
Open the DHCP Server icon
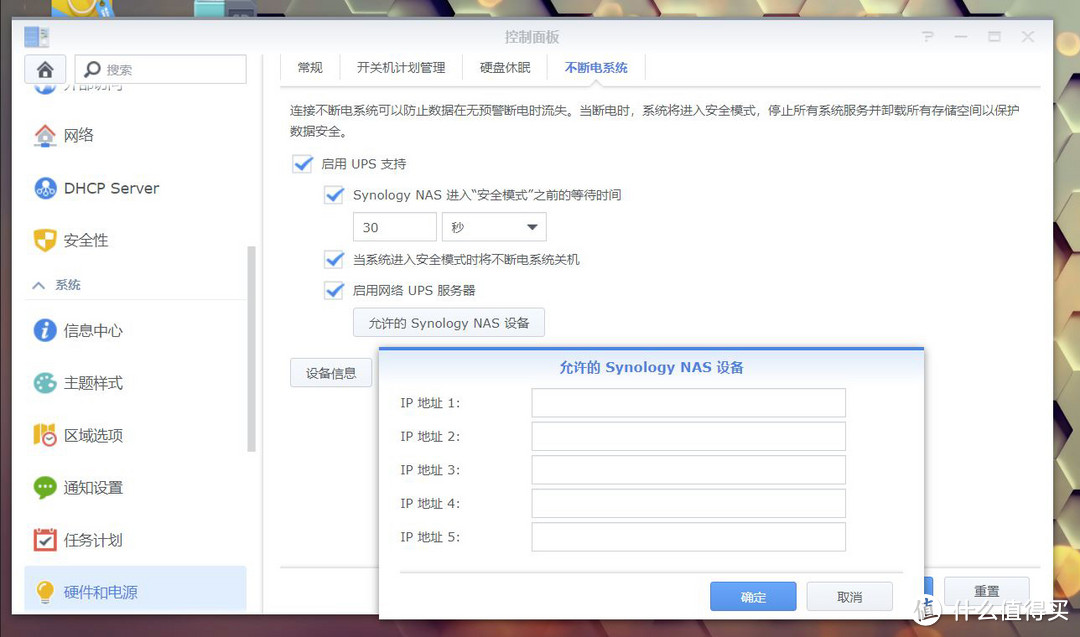45,188
